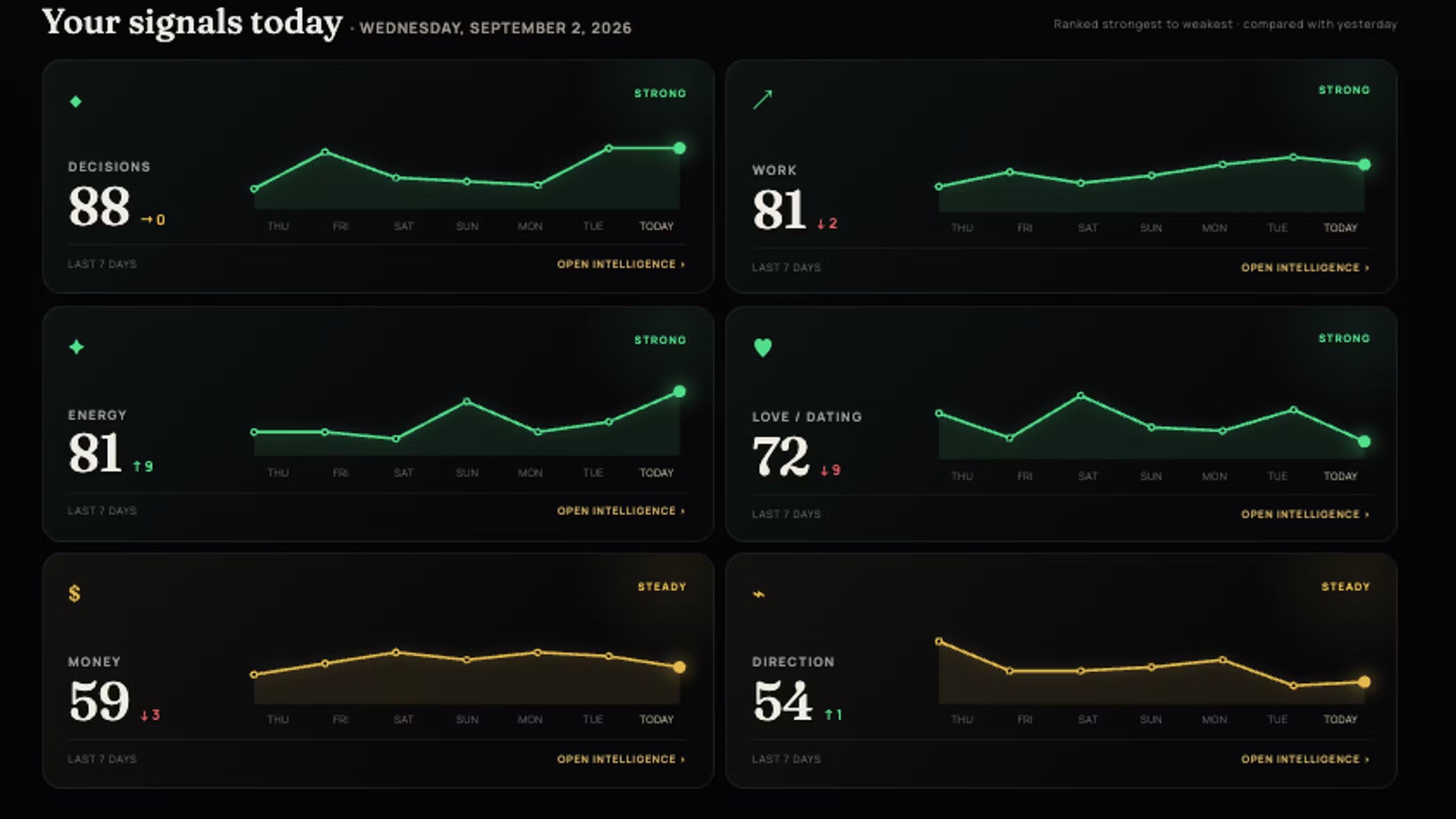Click the Direction card lightning icon
The width and height of the screenshot is (1456, 819).
(x=759, y=594)
